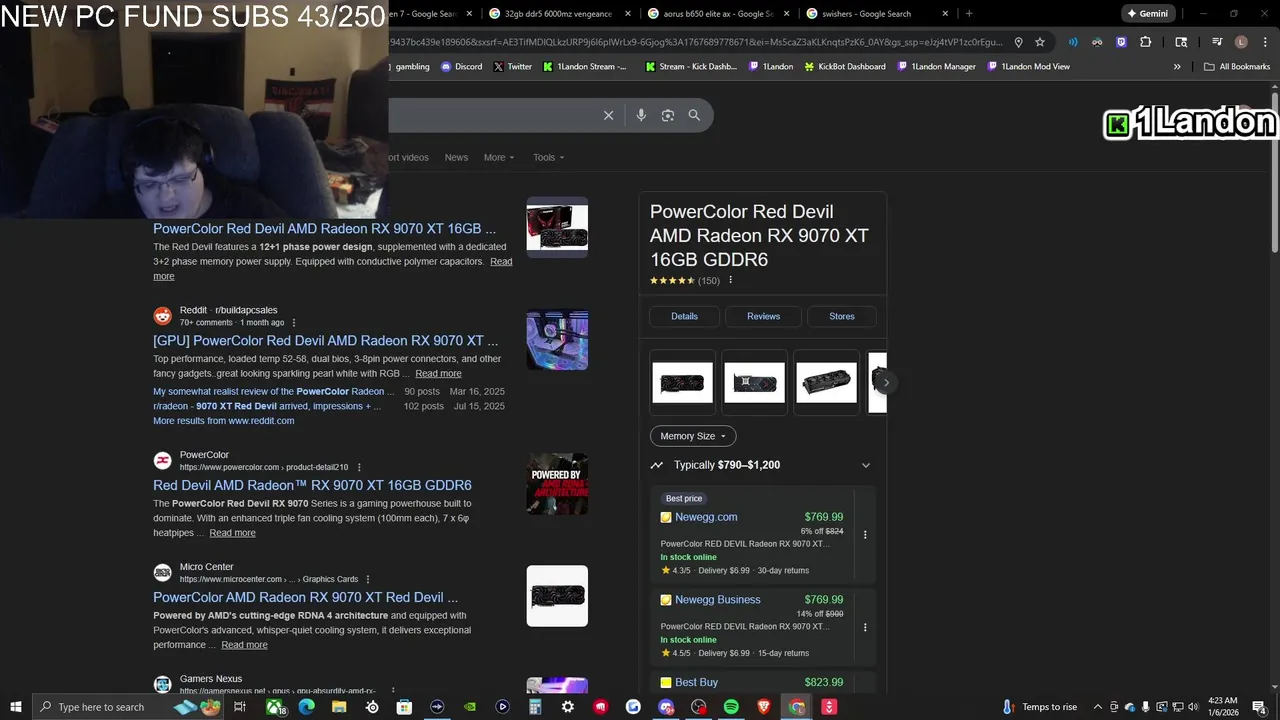Select the second product image thumbnail
Screen dimensions: 1280x720
[x=755, y=382]
